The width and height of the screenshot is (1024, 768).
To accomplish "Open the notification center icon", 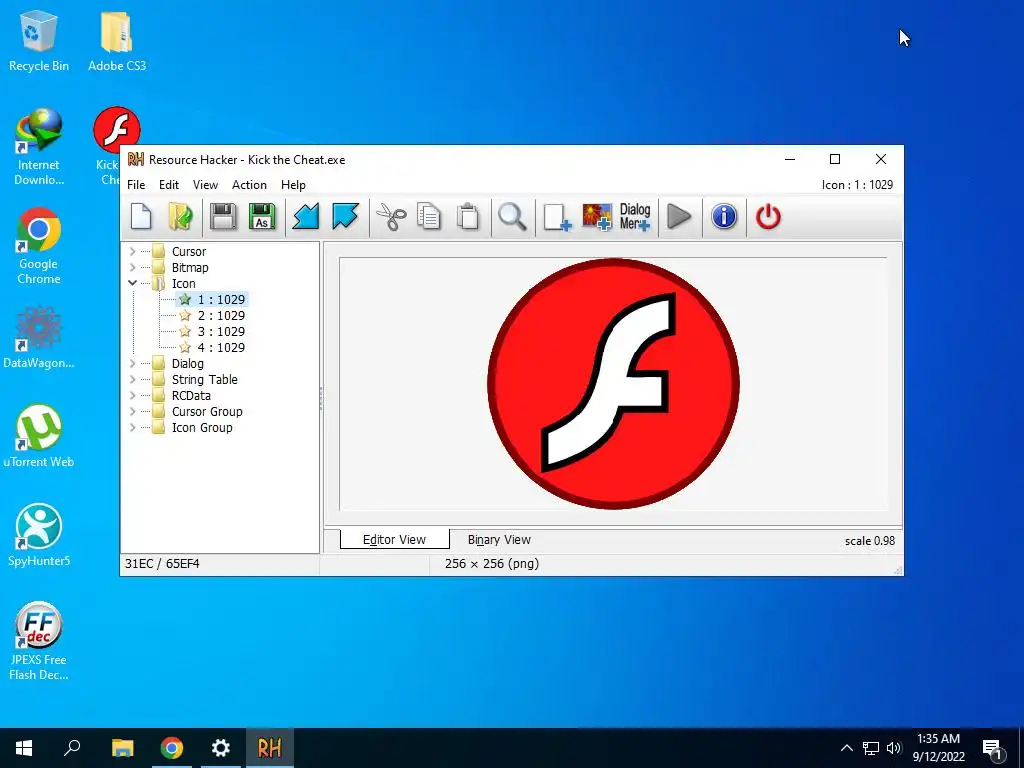I will [993, 748].
